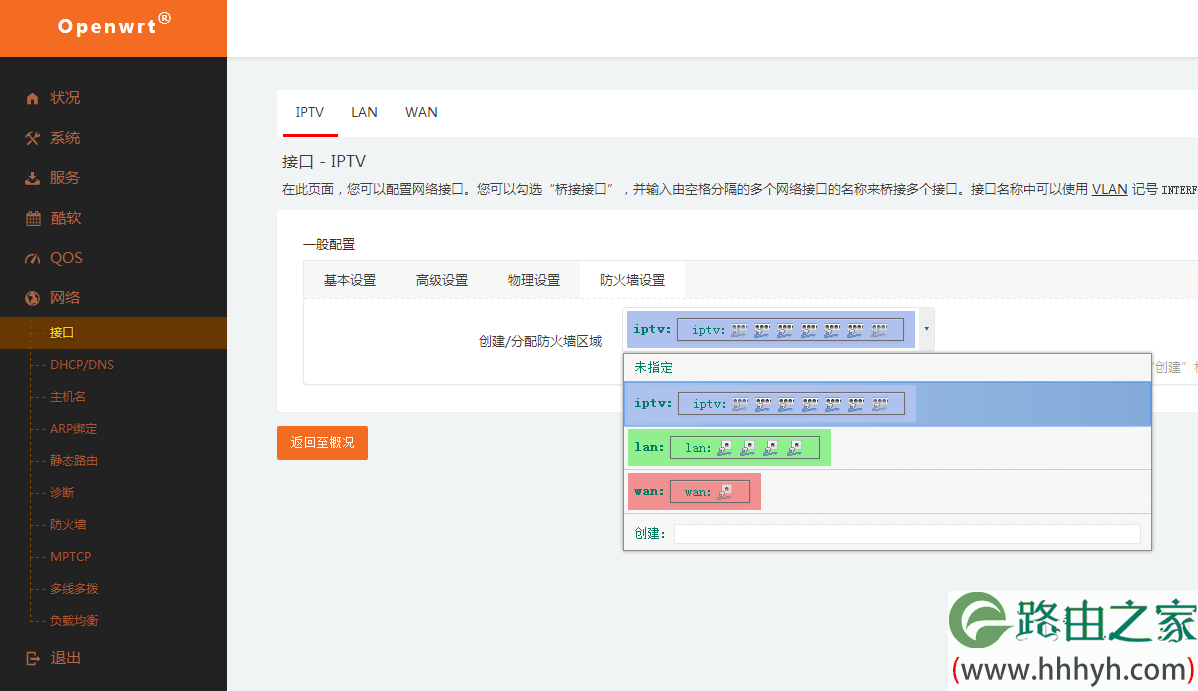
Task: Click the 接口 - IPTV heading
Action: coord(324,161)
